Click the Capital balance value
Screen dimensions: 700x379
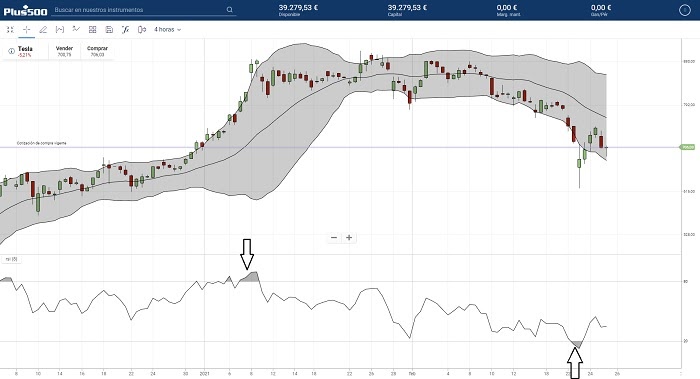407,8
